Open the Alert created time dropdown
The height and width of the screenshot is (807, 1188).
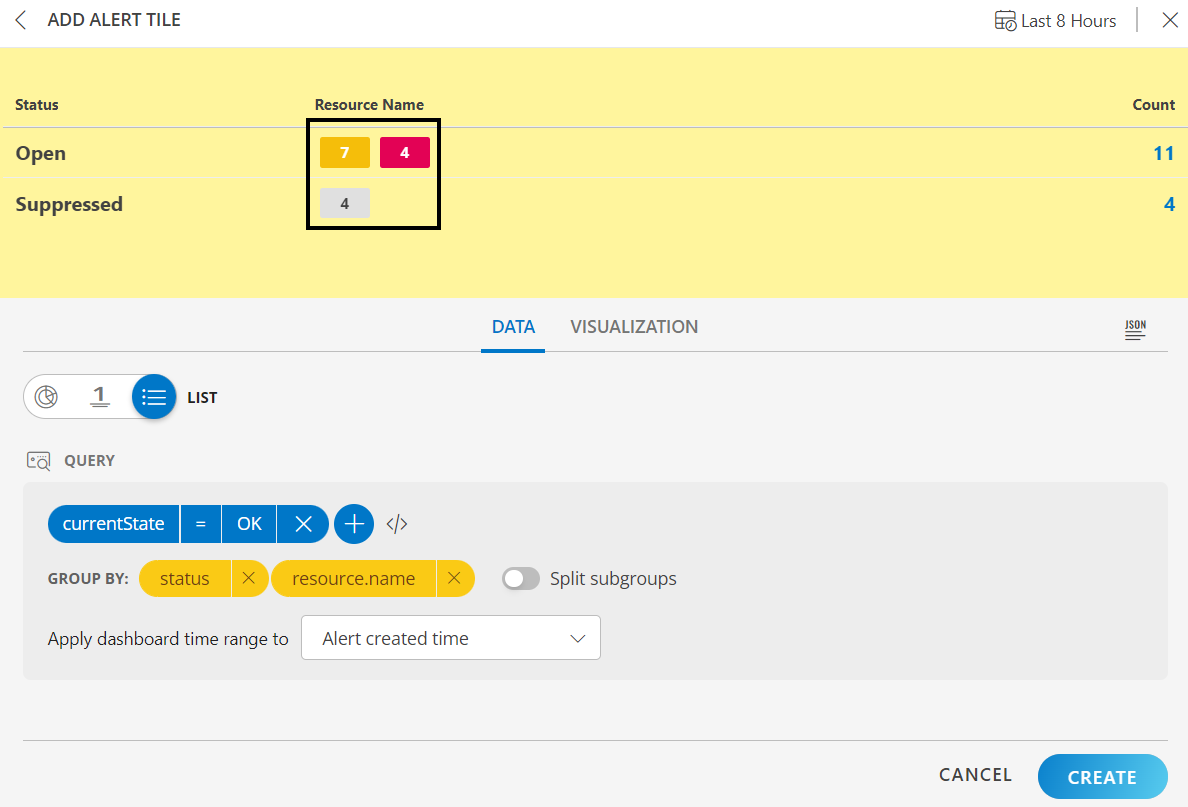[x=450, y=637]
